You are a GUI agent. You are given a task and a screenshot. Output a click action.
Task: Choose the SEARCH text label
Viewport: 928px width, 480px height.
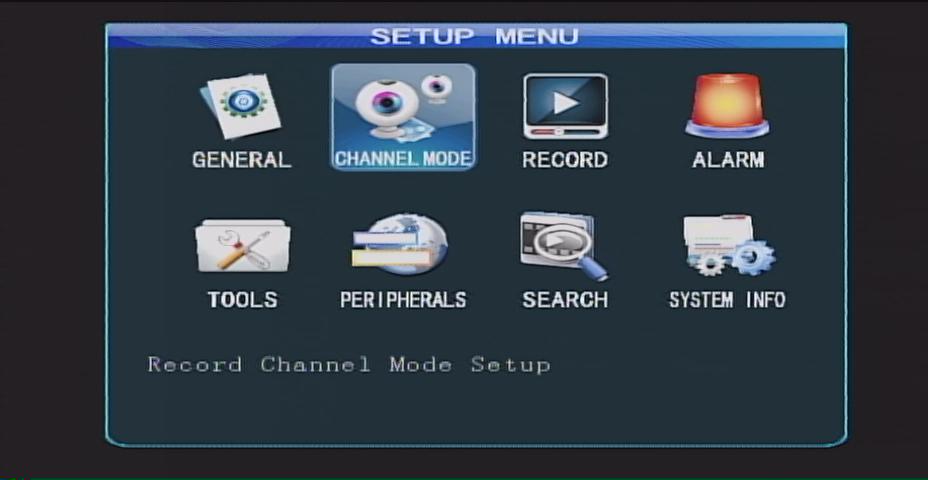pyautogui.click(x=565, y=300)
